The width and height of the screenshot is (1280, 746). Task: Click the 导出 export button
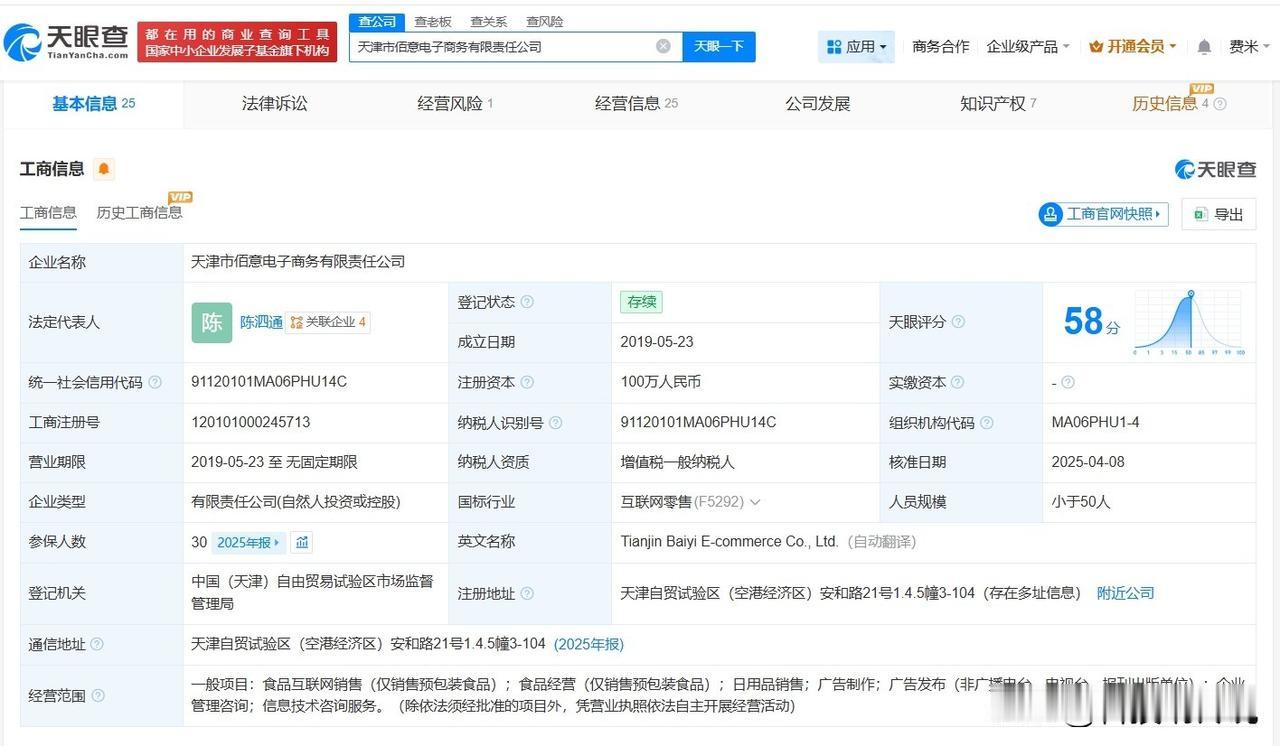tap(1218, 214)
